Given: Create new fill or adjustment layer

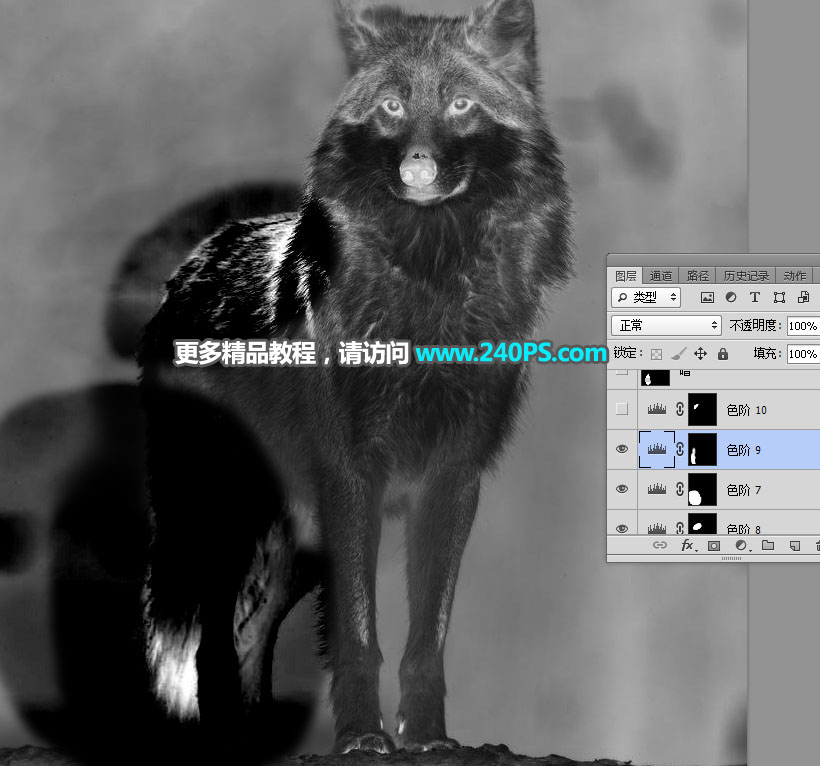Looking at the screenshot, I should point(742,546).
